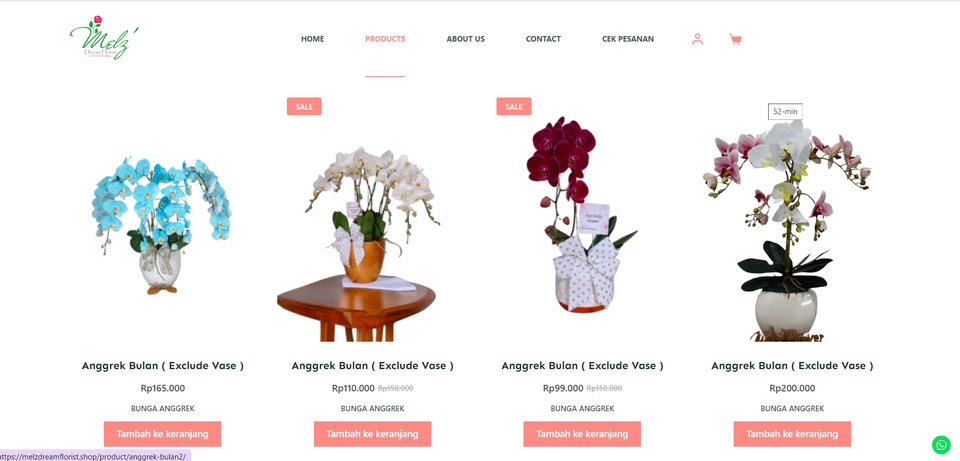The width and height of the screenshot is (960, 461).
Task: Open the Rp200.000 Anggrek Bulan title link
Action: tap(792, 365)
